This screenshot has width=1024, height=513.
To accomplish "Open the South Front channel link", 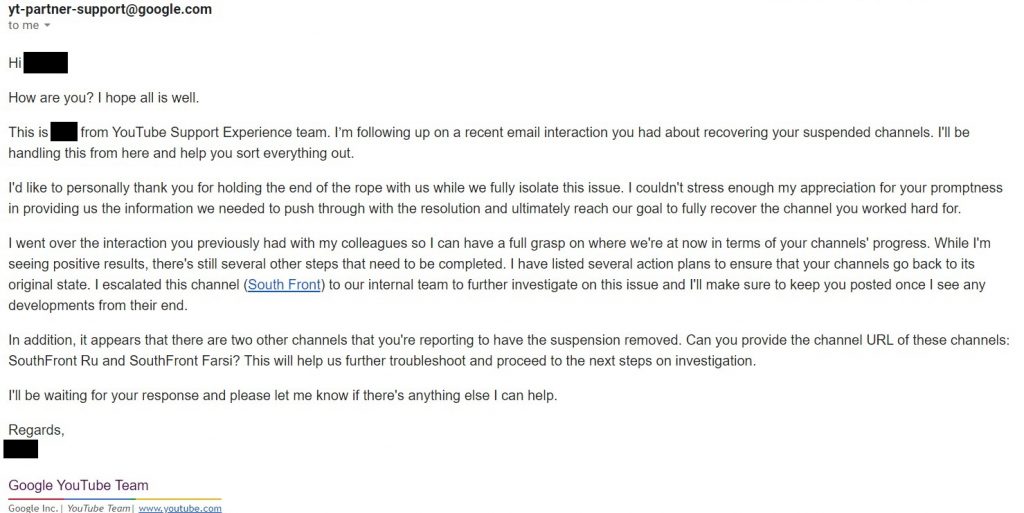I will (x=285, y=285).
